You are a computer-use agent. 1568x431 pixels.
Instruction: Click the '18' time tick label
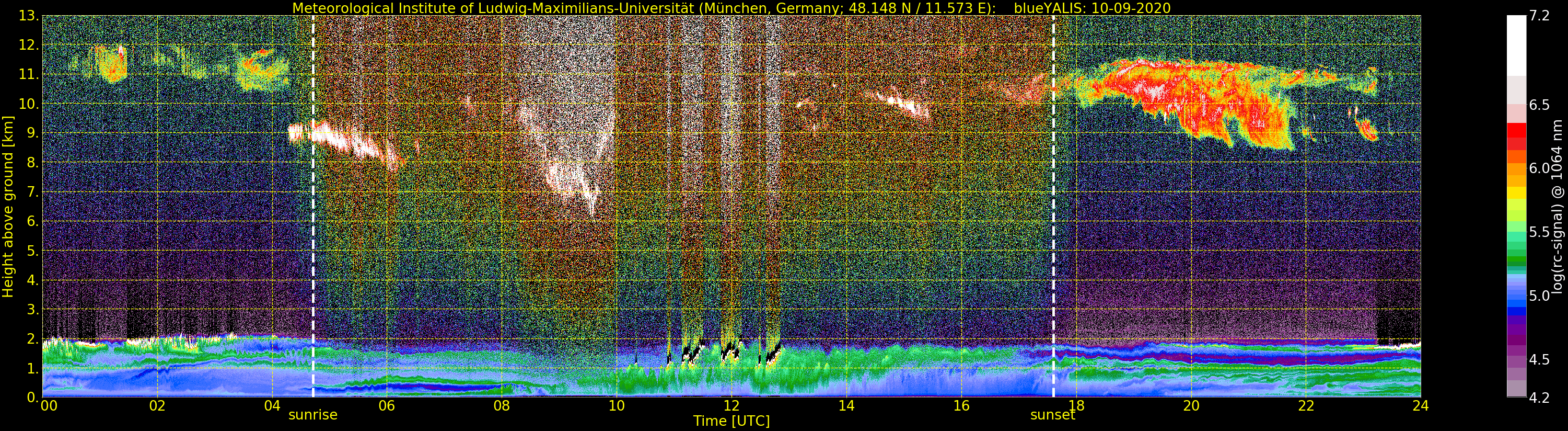pyautogui.click(x=1076, y=406)
